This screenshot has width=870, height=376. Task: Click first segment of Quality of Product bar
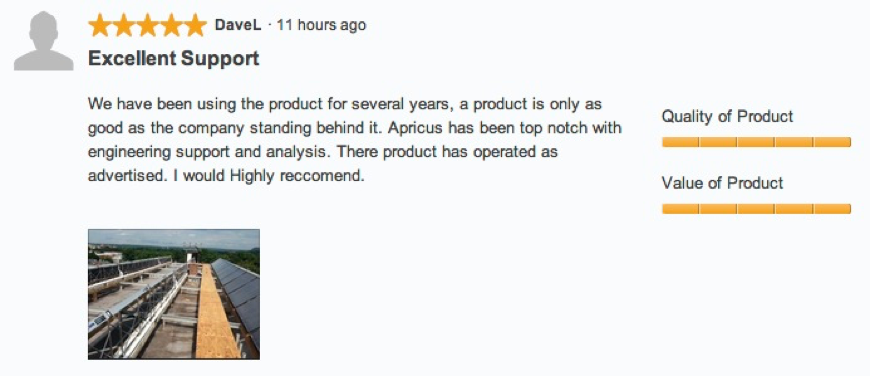(x=681, y=142)
